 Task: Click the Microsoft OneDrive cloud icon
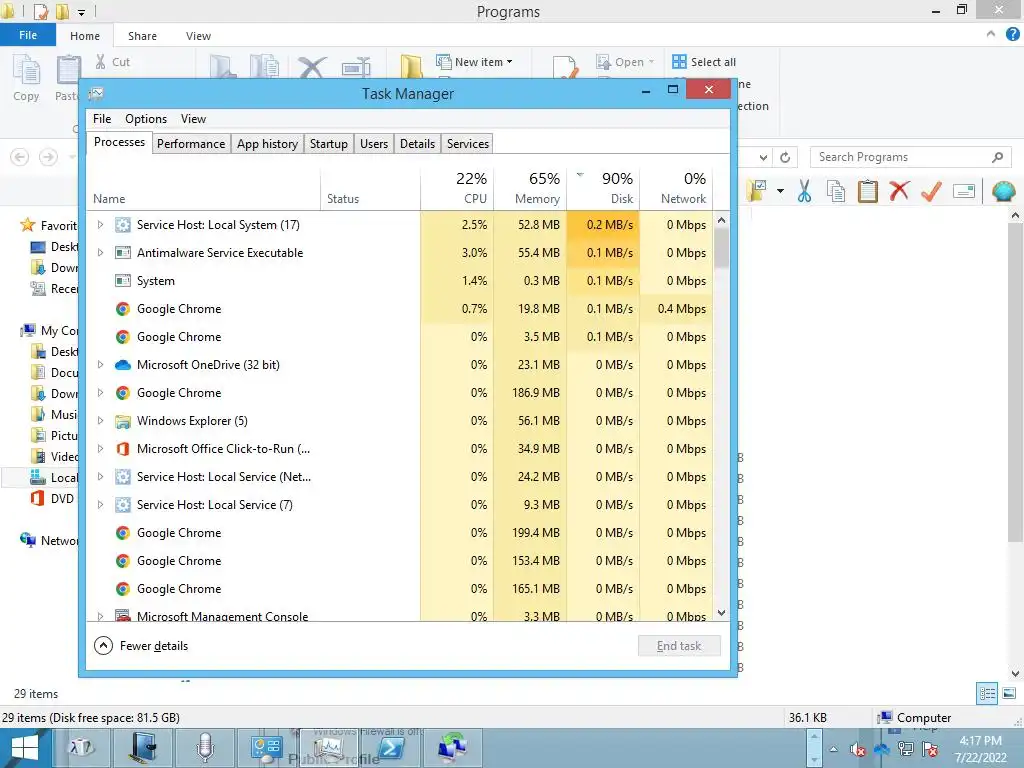point(123,365)
